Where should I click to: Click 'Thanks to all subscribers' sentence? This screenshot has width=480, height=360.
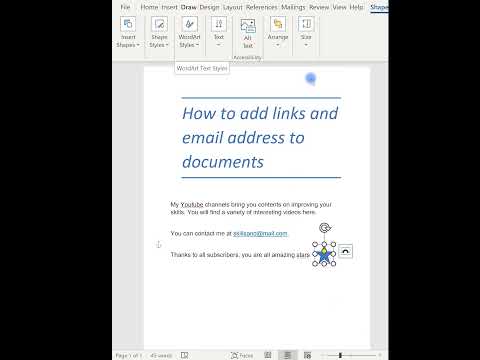point(240,255)
